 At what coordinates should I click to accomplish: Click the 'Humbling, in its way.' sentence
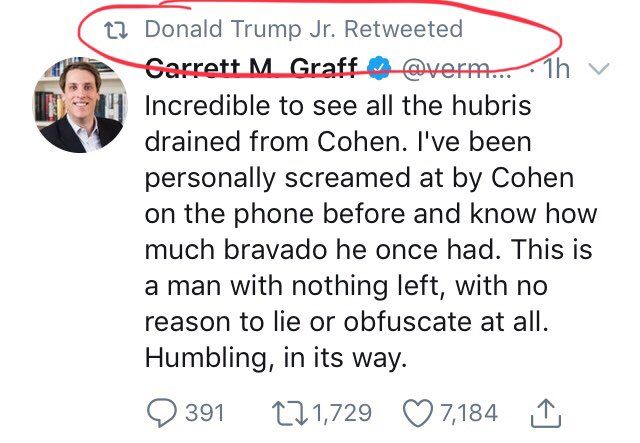pyautogui.click(x=276, y=357)
